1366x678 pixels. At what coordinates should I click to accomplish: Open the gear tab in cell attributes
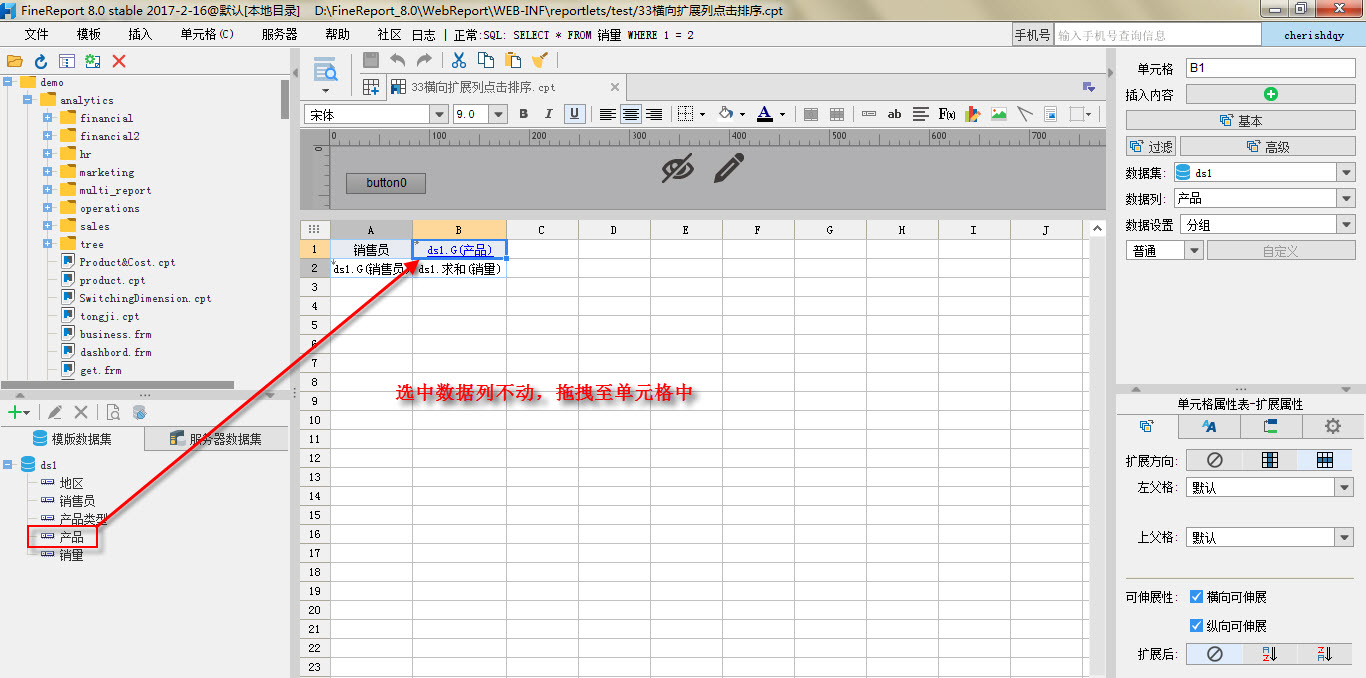pyautogui.click(x=1332, y=426)
